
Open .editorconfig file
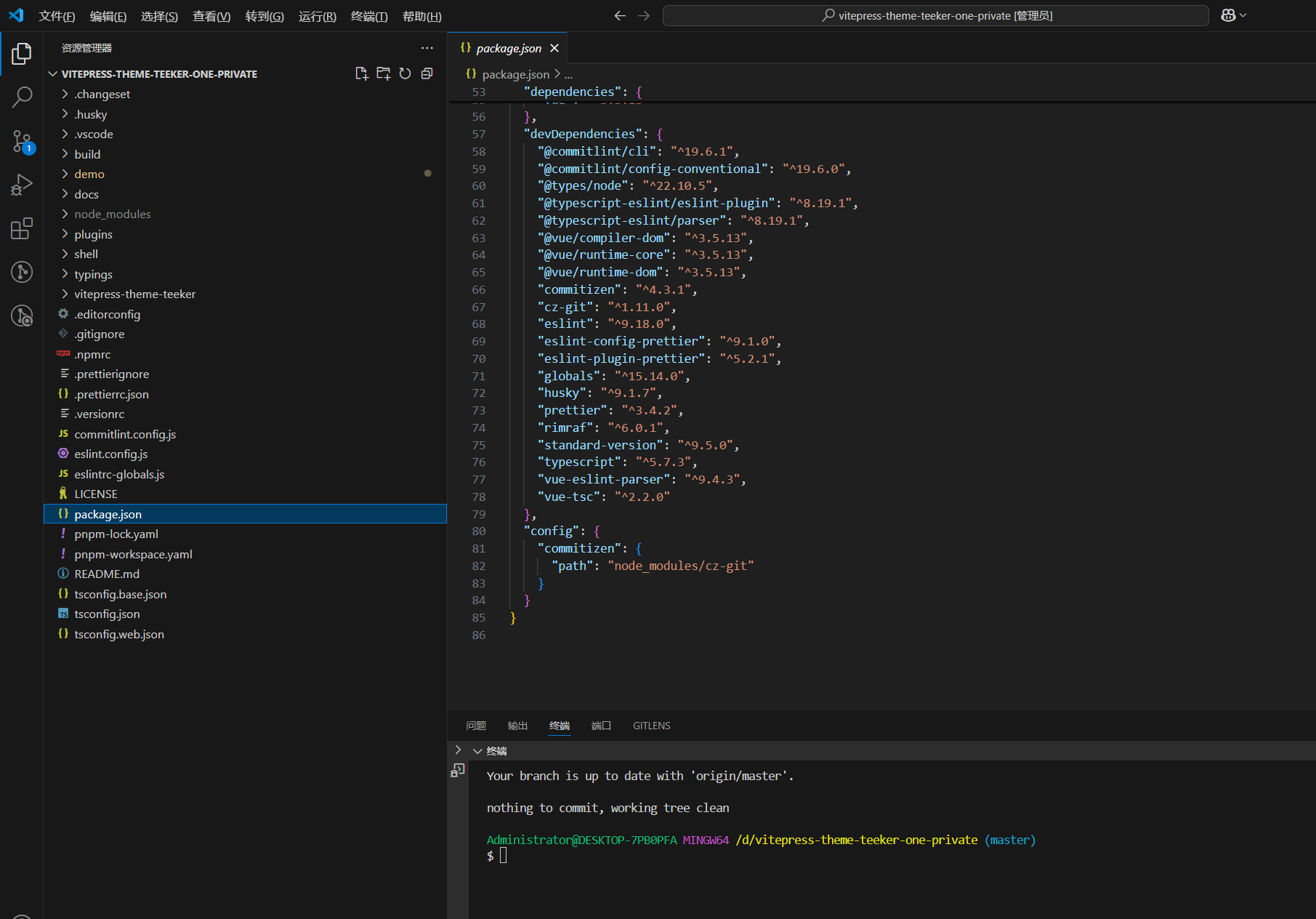pos(107,314)
